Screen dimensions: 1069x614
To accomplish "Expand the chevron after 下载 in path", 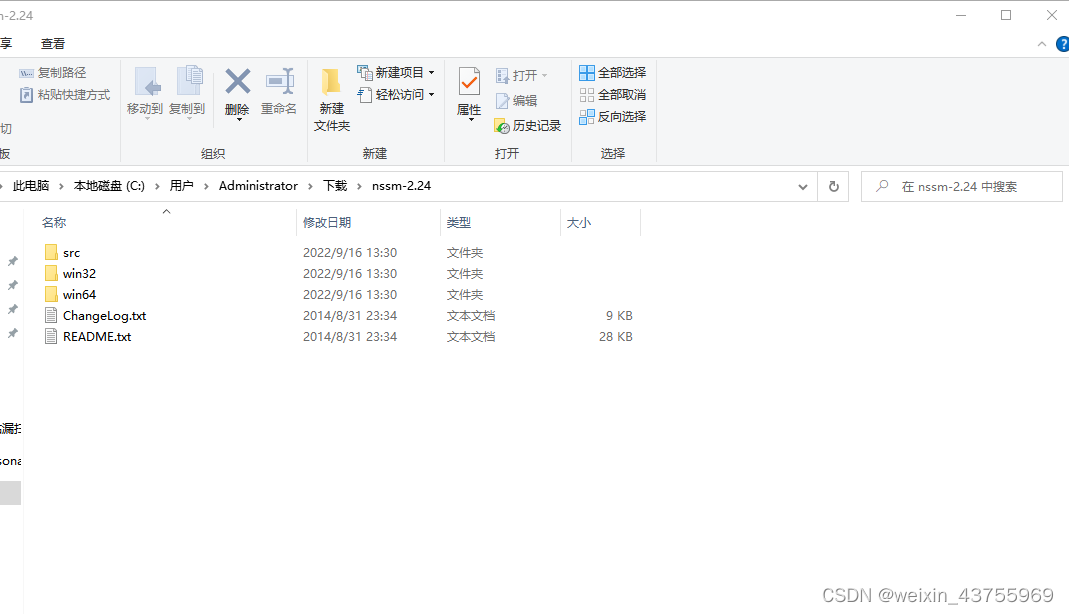I will (359, 186).
